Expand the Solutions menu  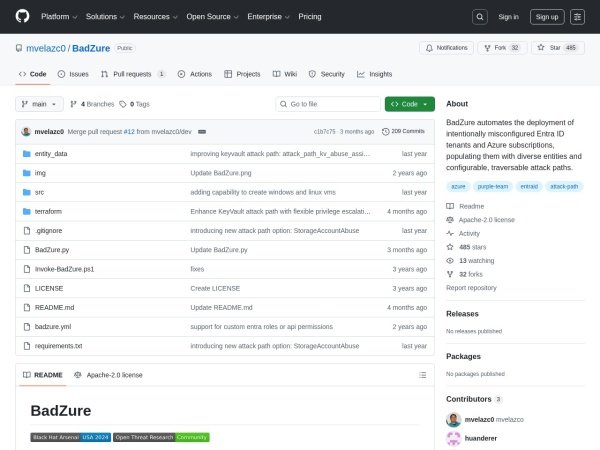pyautogui.click(x=105, y=17)
